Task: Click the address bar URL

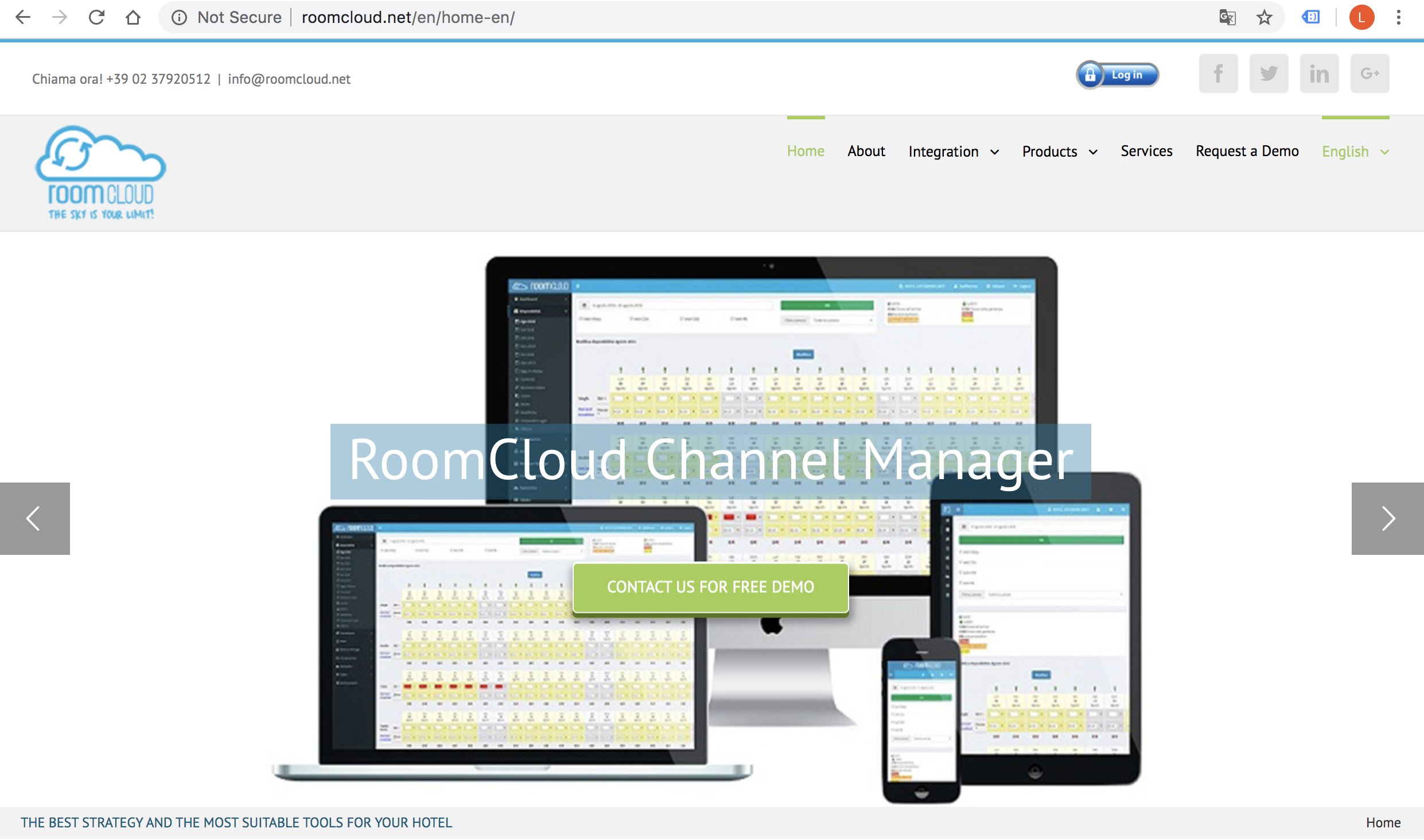Action: pos(408,17)
